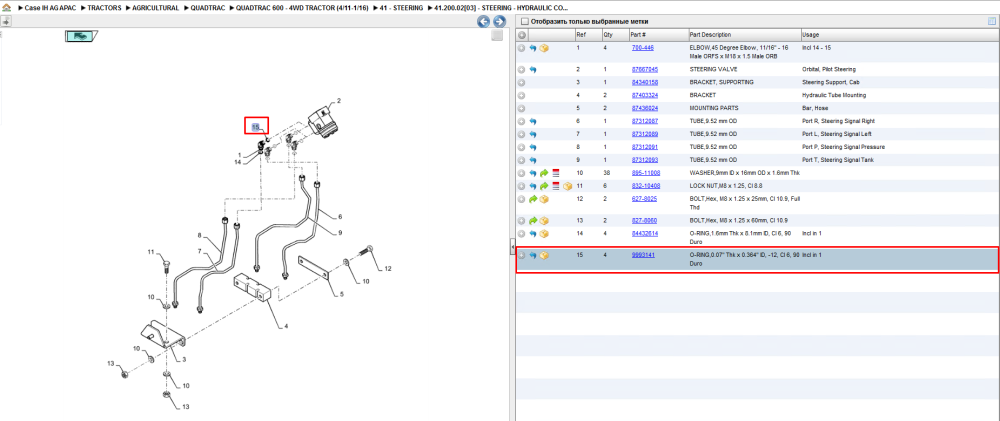Select callout 5 in the diagram
Image resolution: width=1000 pixels, height=421 pixels.
pyautogui.click(x=341, y=294)
